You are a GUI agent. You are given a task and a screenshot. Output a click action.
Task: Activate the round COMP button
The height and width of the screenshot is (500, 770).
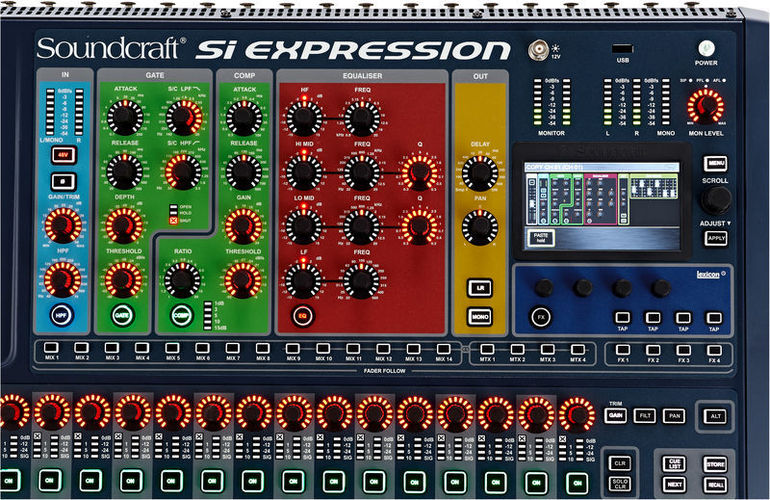tap(181, 315)
